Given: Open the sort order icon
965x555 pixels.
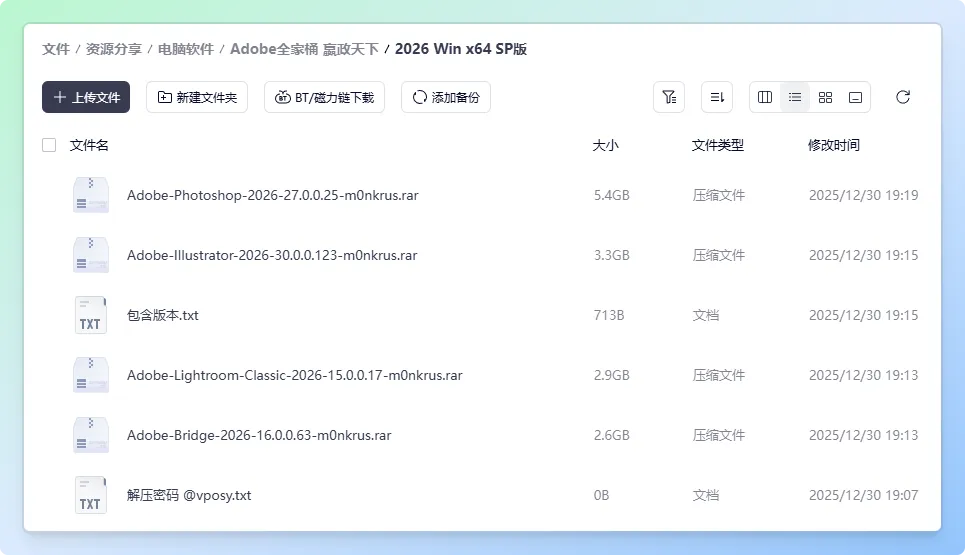Looking at the screenshot, I should [x=717, y=97].
